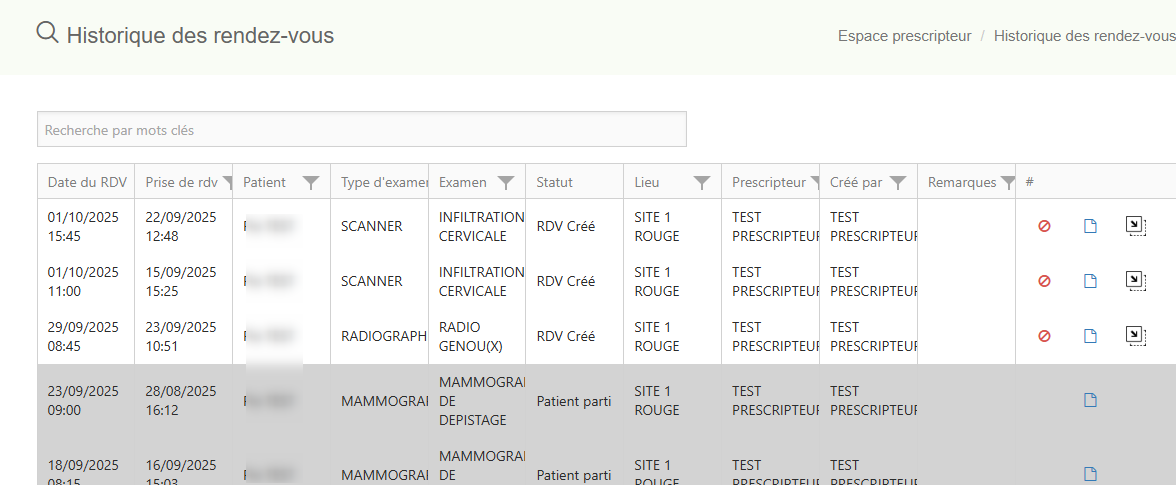Image resolution: width=1176 pixels, height=485 pixels.
Task: Click move icon for 29/09/2025 radiography row
Action: click(x=1135, y=336)
